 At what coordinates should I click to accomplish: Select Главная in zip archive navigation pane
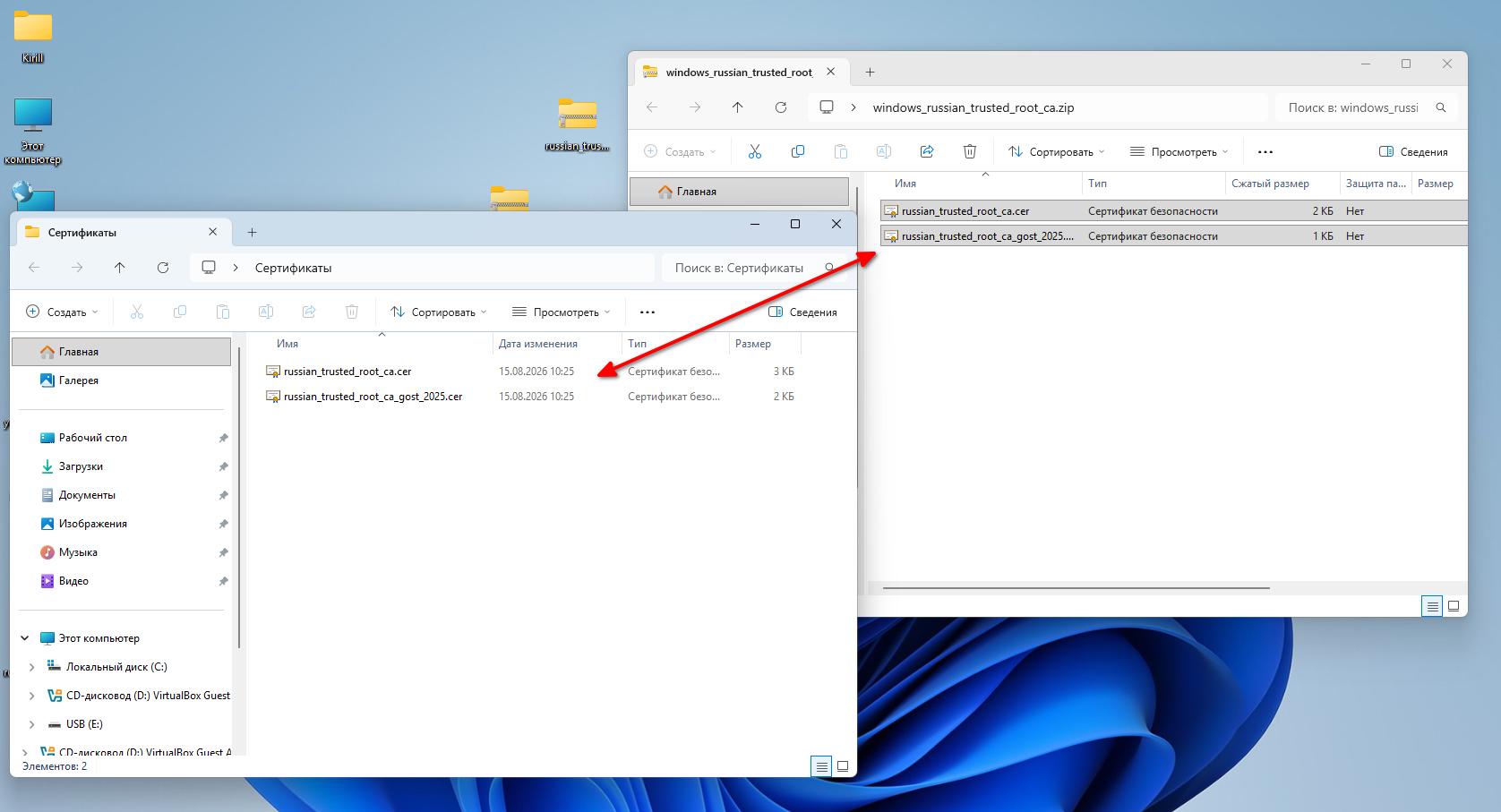click(739, 192)
